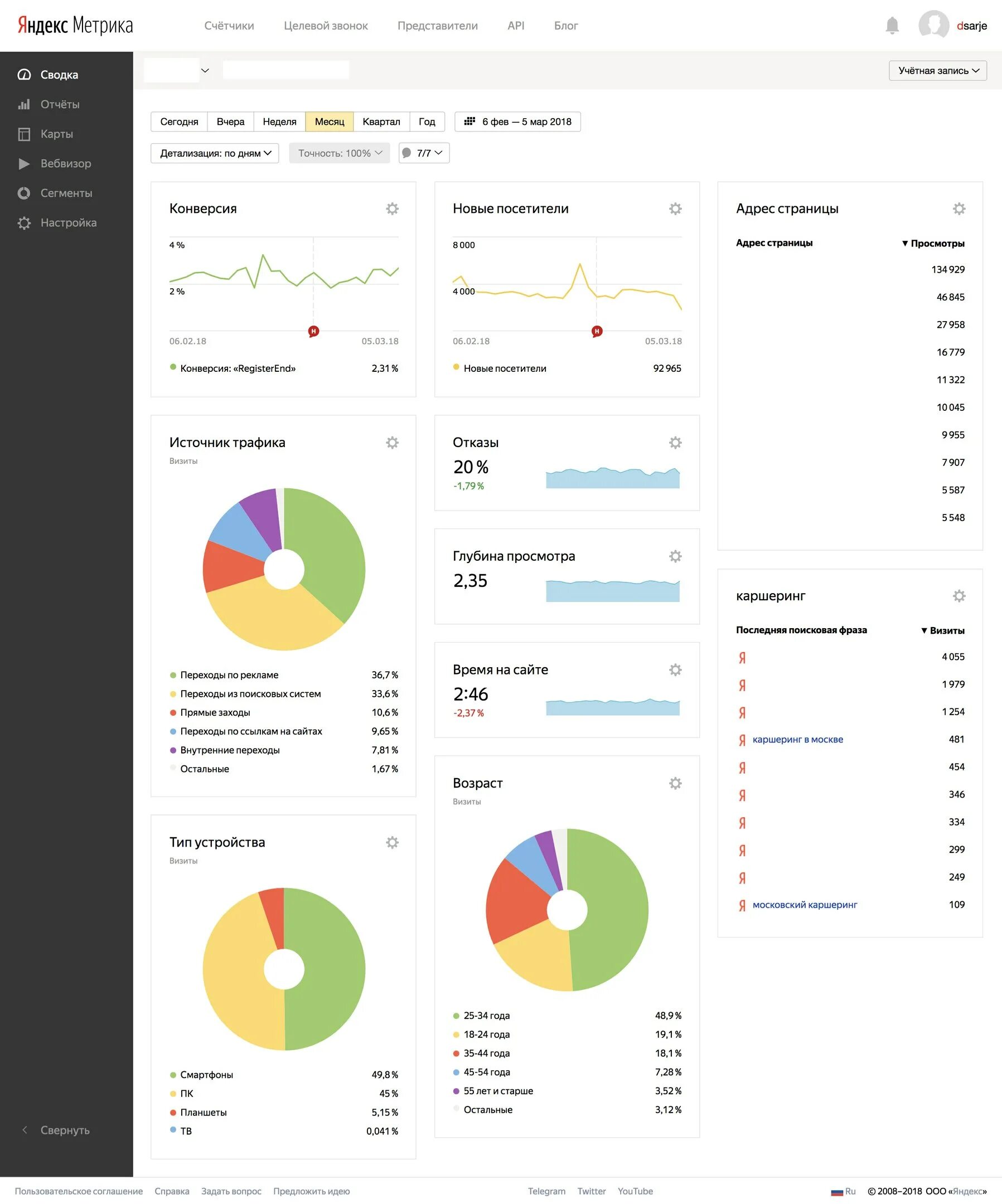Select the Год period

click(x=427, y=122)
